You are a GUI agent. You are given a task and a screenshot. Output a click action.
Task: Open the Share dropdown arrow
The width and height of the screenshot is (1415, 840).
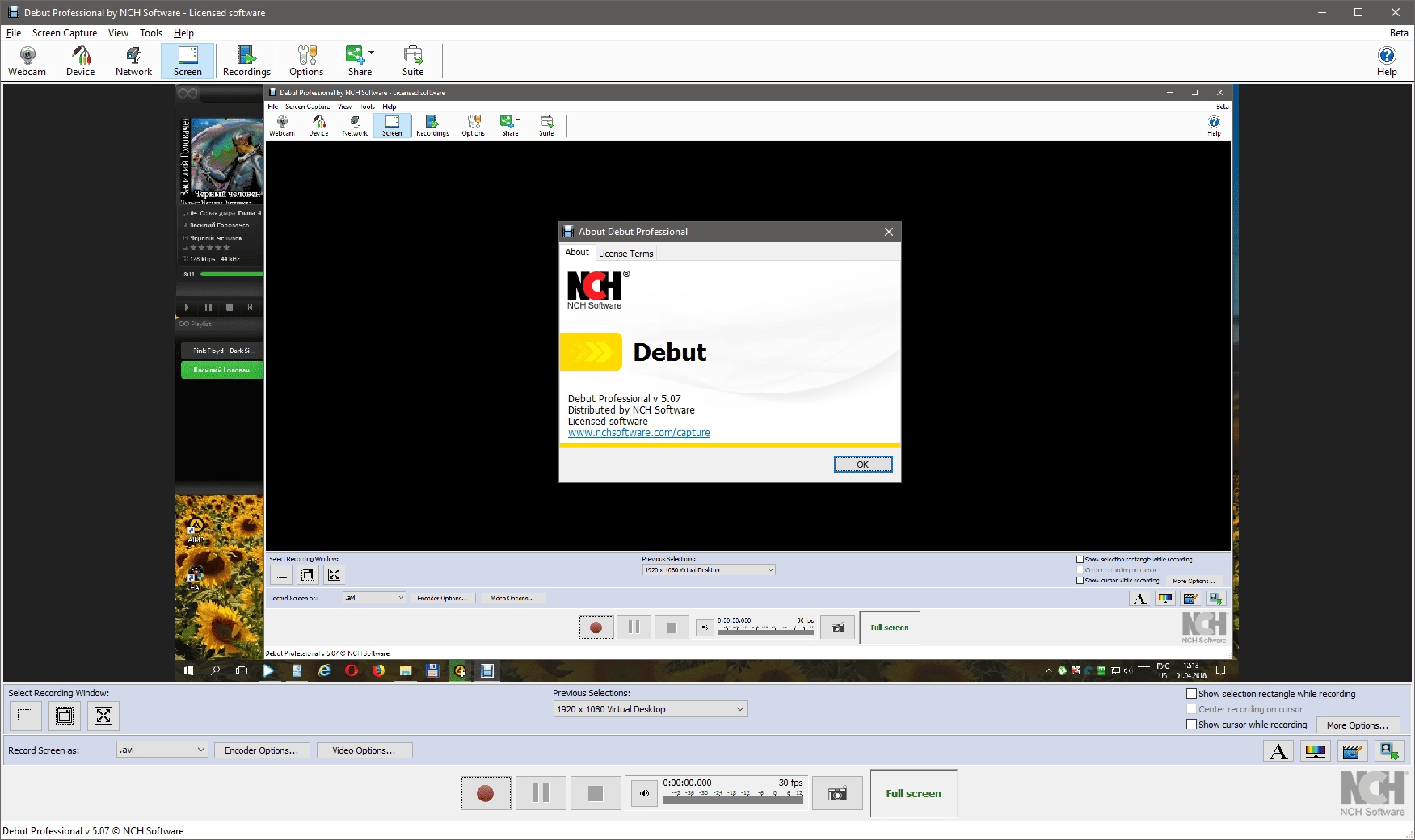tap(372, 52)
